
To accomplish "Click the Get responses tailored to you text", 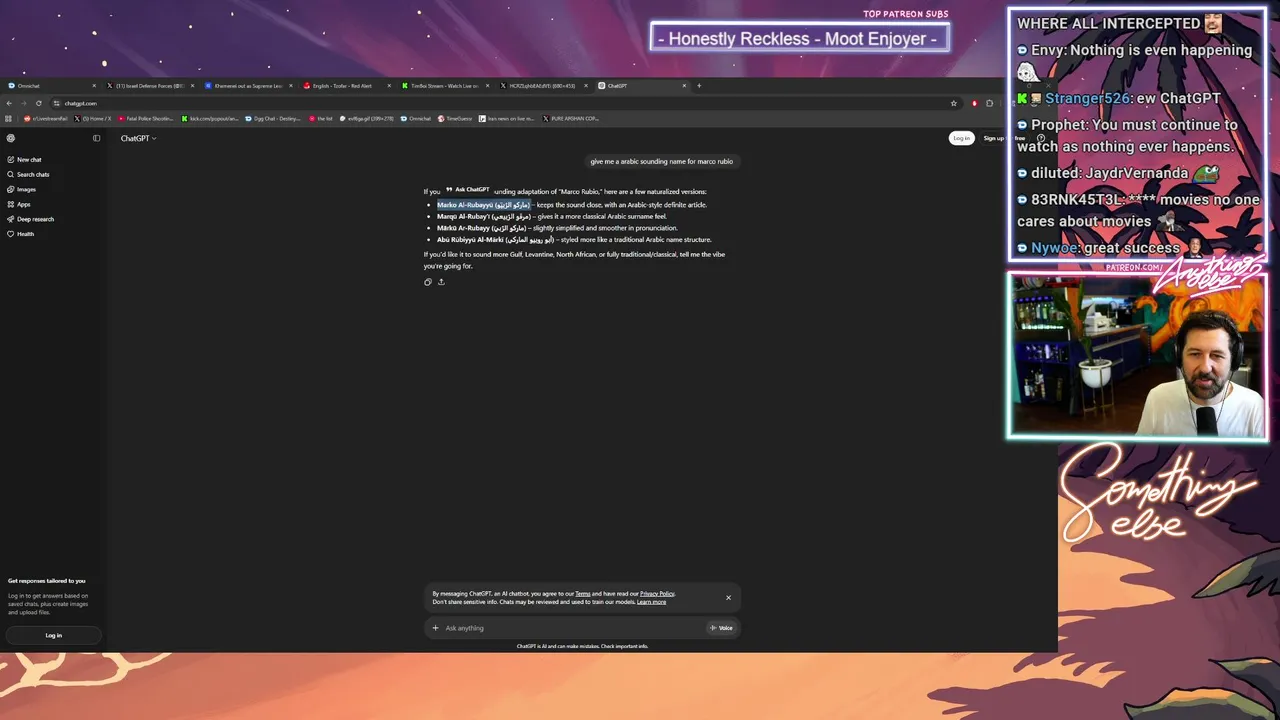I will tap(47, 581).
